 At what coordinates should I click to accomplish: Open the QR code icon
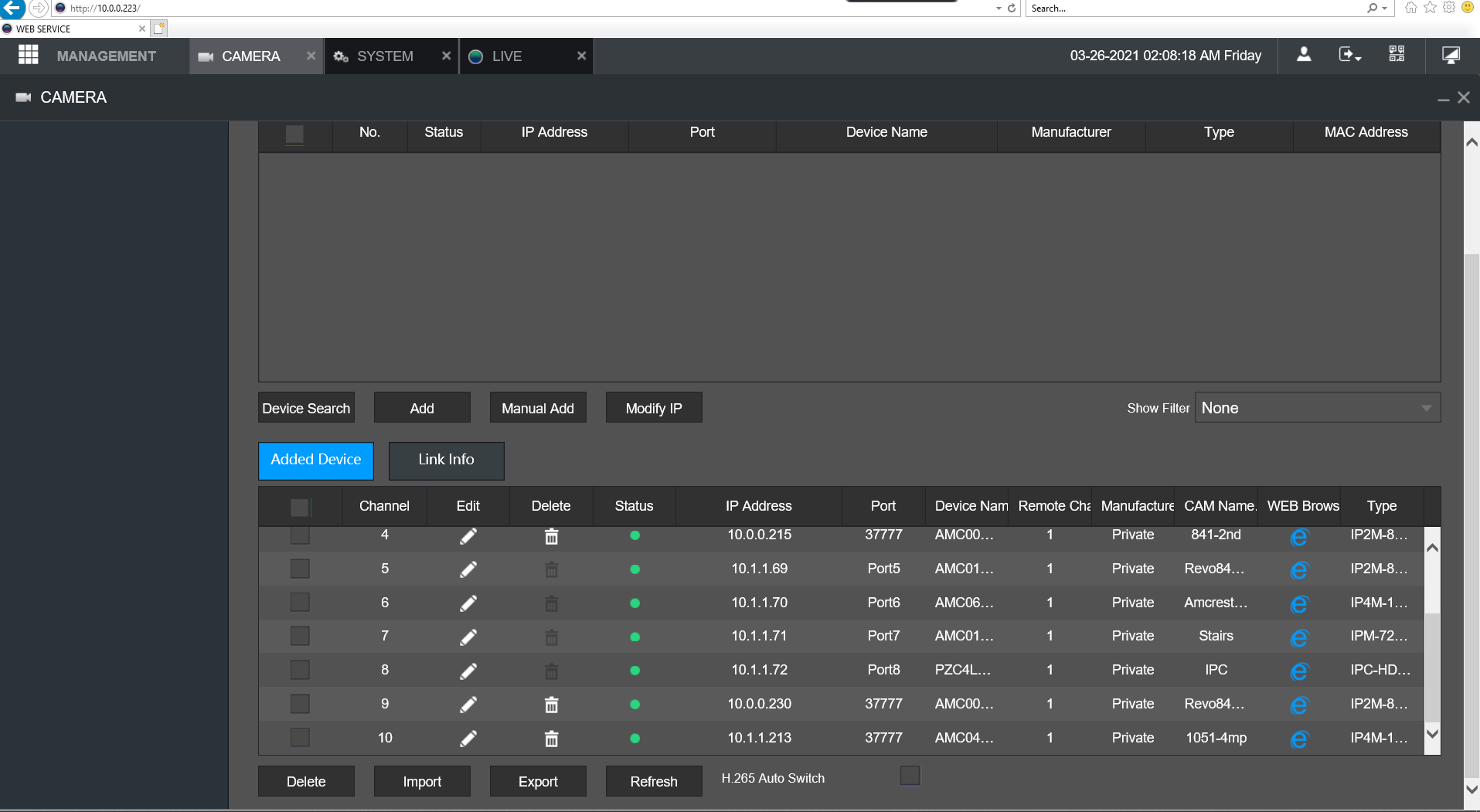[1397, 54]
